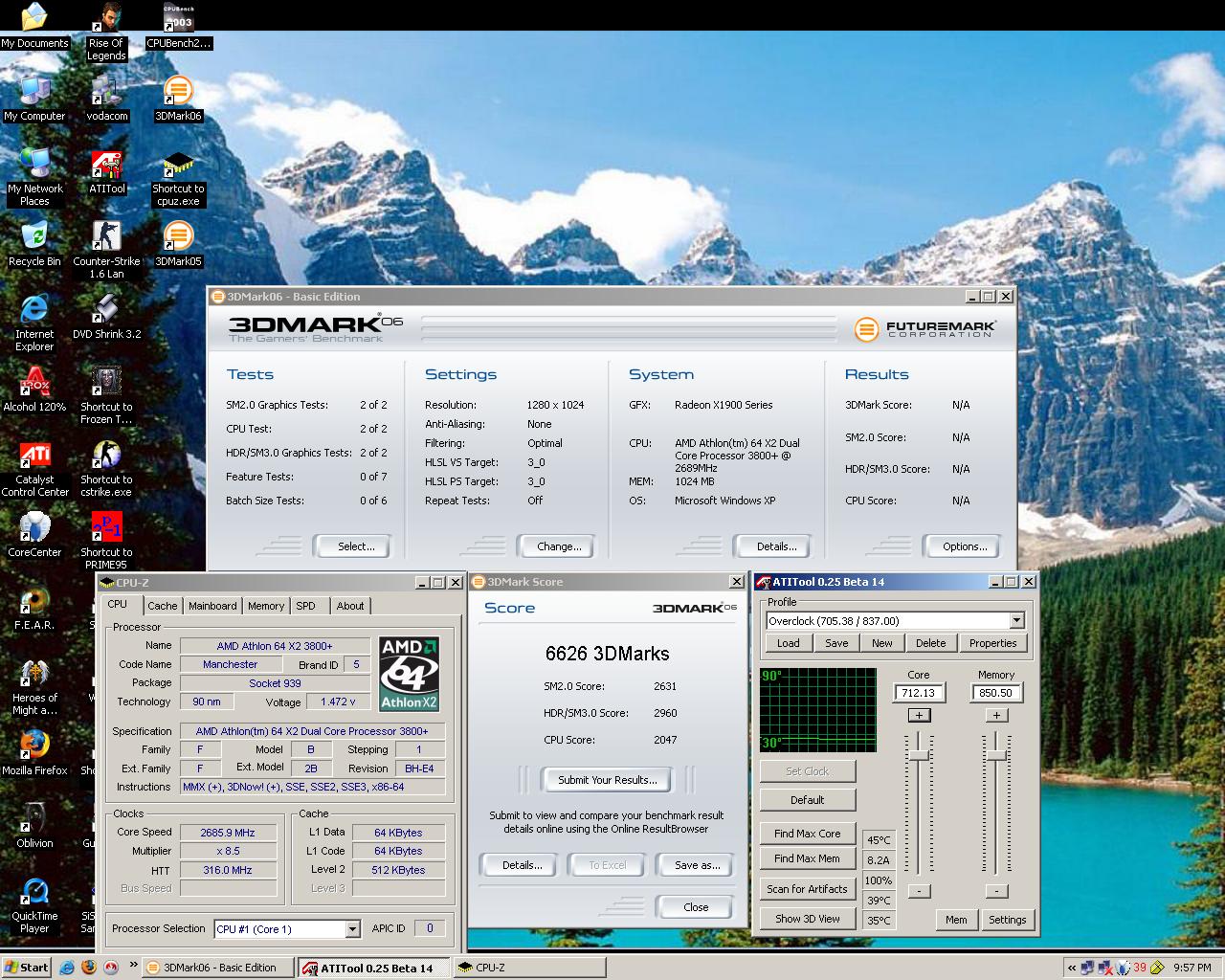
Task: Launch Mozilla Firefox from desktop
Action: (35, 746)
